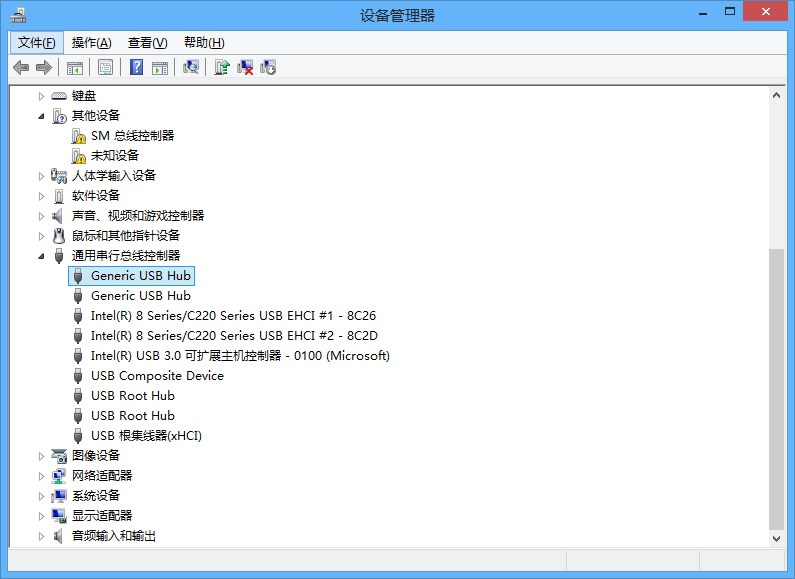Click the 系统设备 computer icon
The image size is (795, 579).
[59, 496]
